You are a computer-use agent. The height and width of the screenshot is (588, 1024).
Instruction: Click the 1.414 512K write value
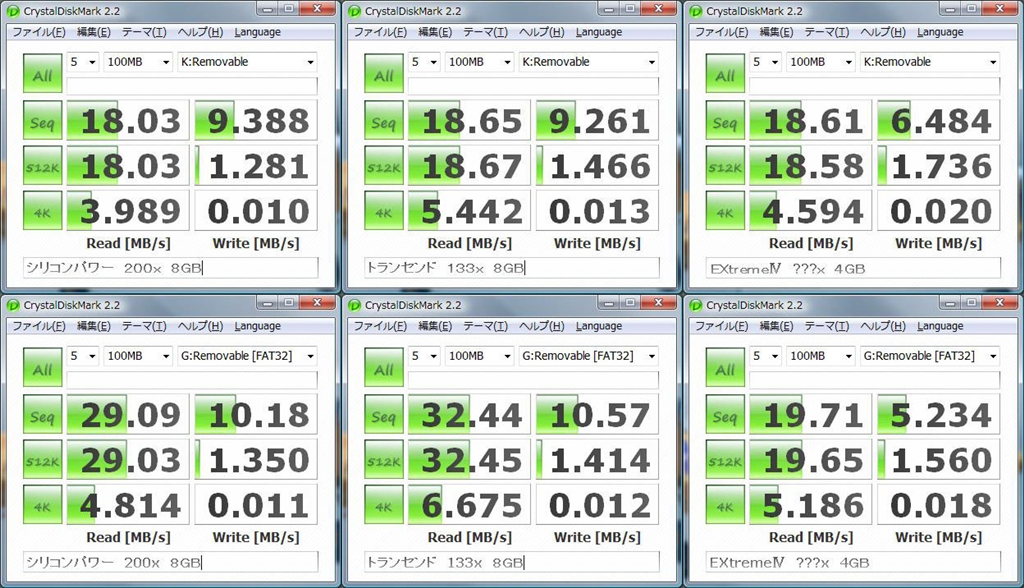pyautogui.click(x=598, y=459)
